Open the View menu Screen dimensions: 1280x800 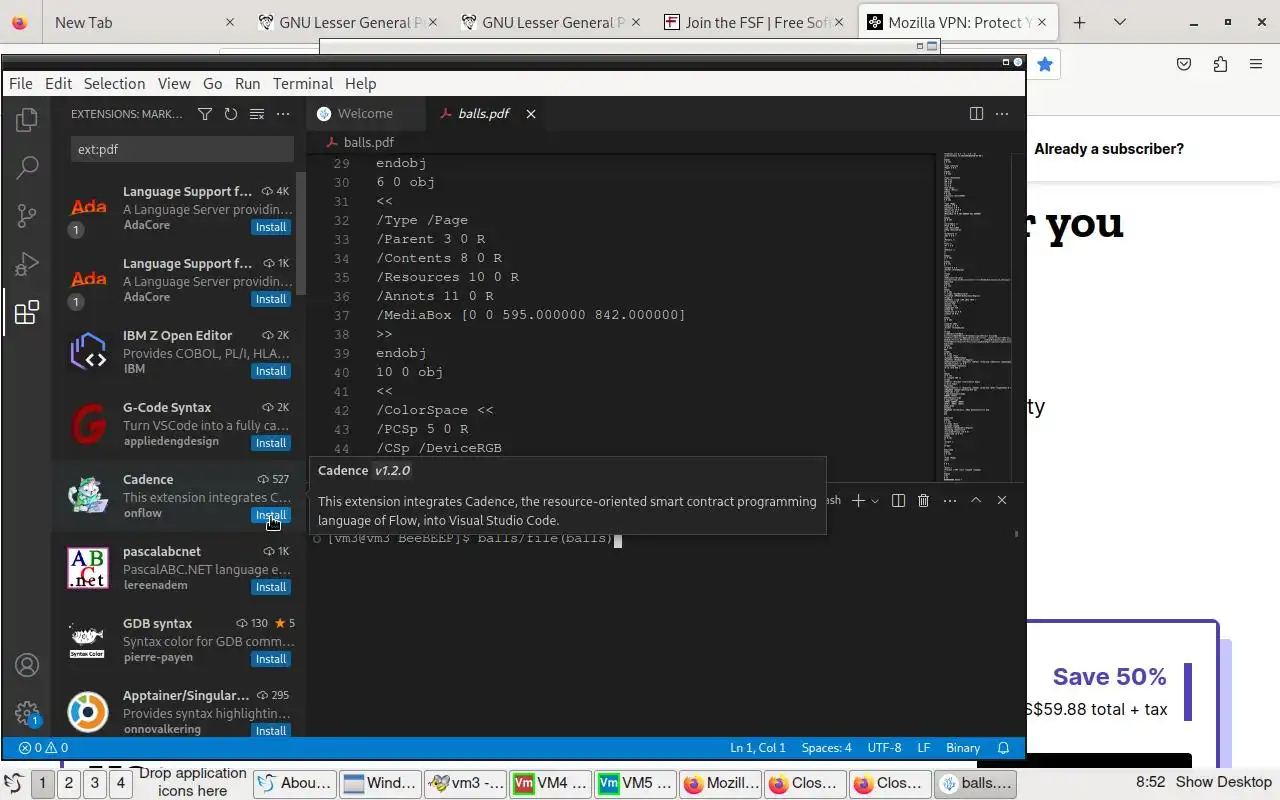(x=174, y=84)
